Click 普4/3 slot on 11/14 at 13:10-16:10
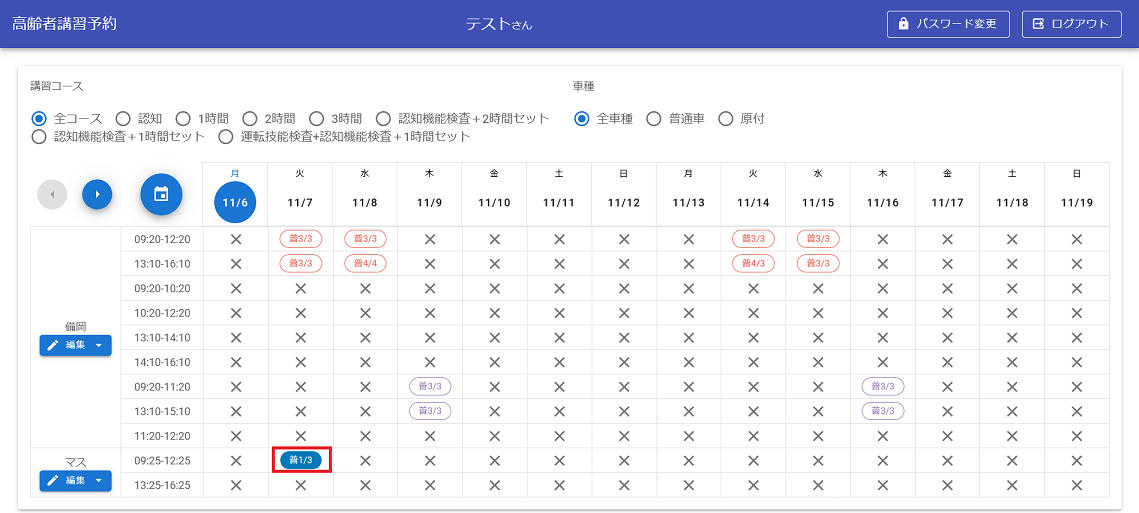This screenshot has height=513, width=1139. pos(753,263)
